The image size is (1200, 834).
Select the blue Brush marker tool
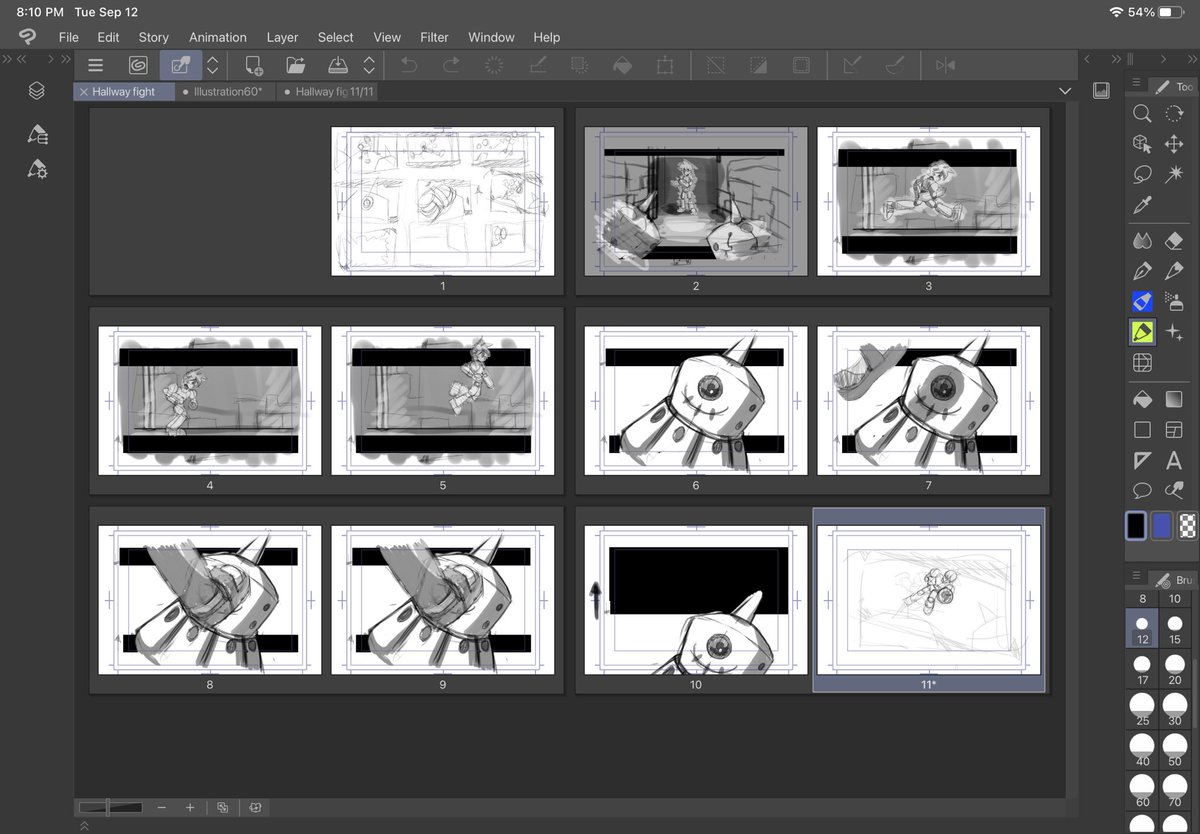[1142, 301]
